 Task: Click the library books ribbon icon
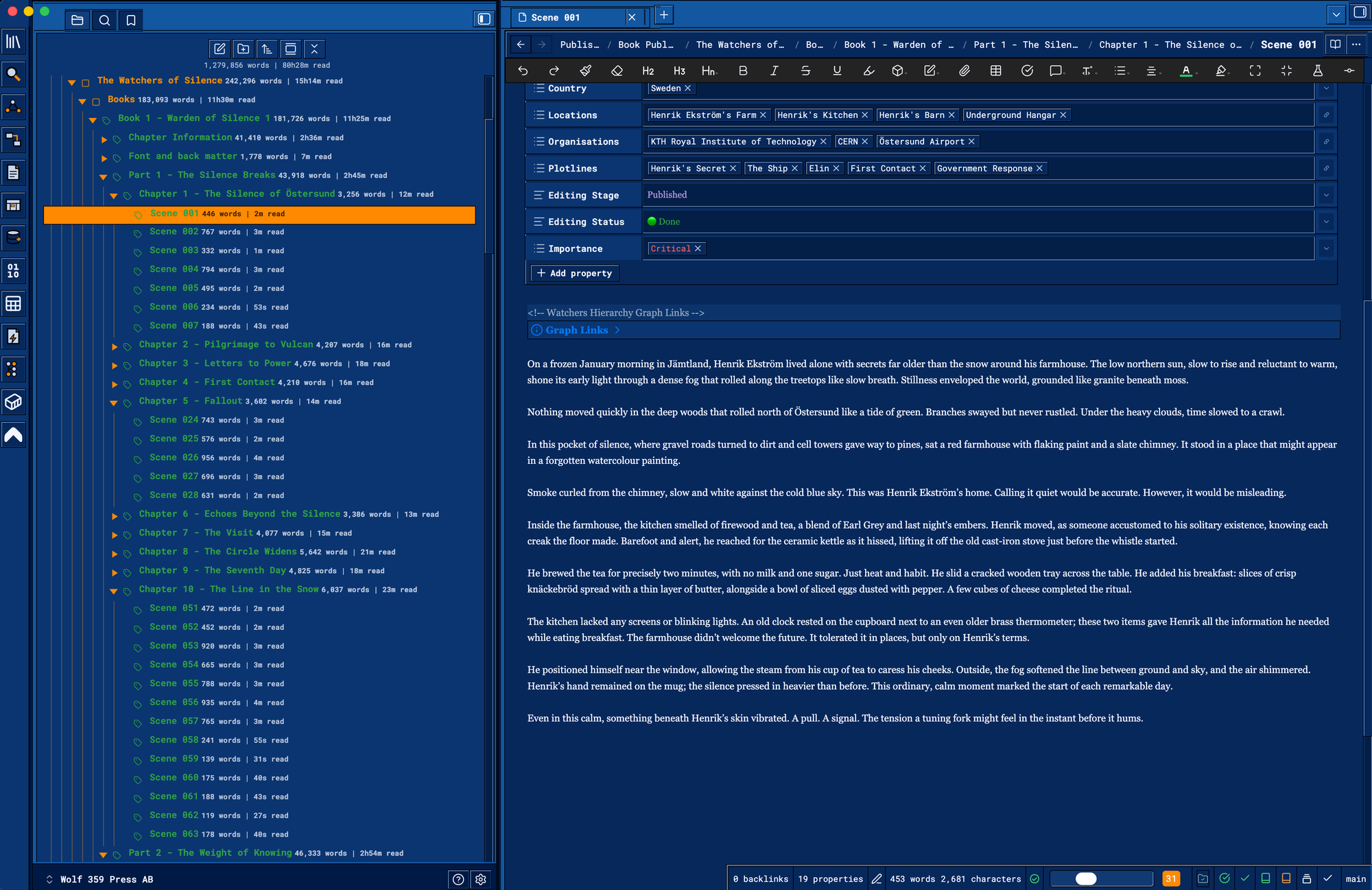pyautogui.click(x=14, y=41)
